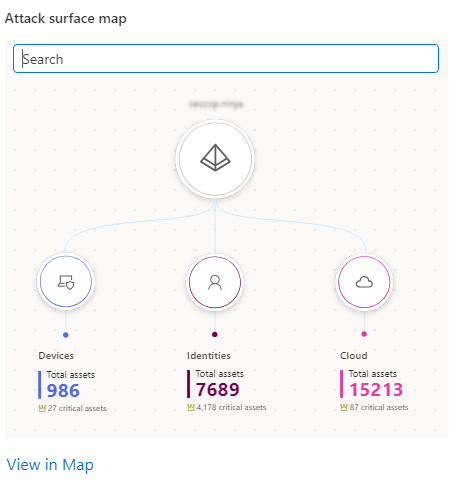Click the pink dot under the Cloud node

(x=364, y=334)
